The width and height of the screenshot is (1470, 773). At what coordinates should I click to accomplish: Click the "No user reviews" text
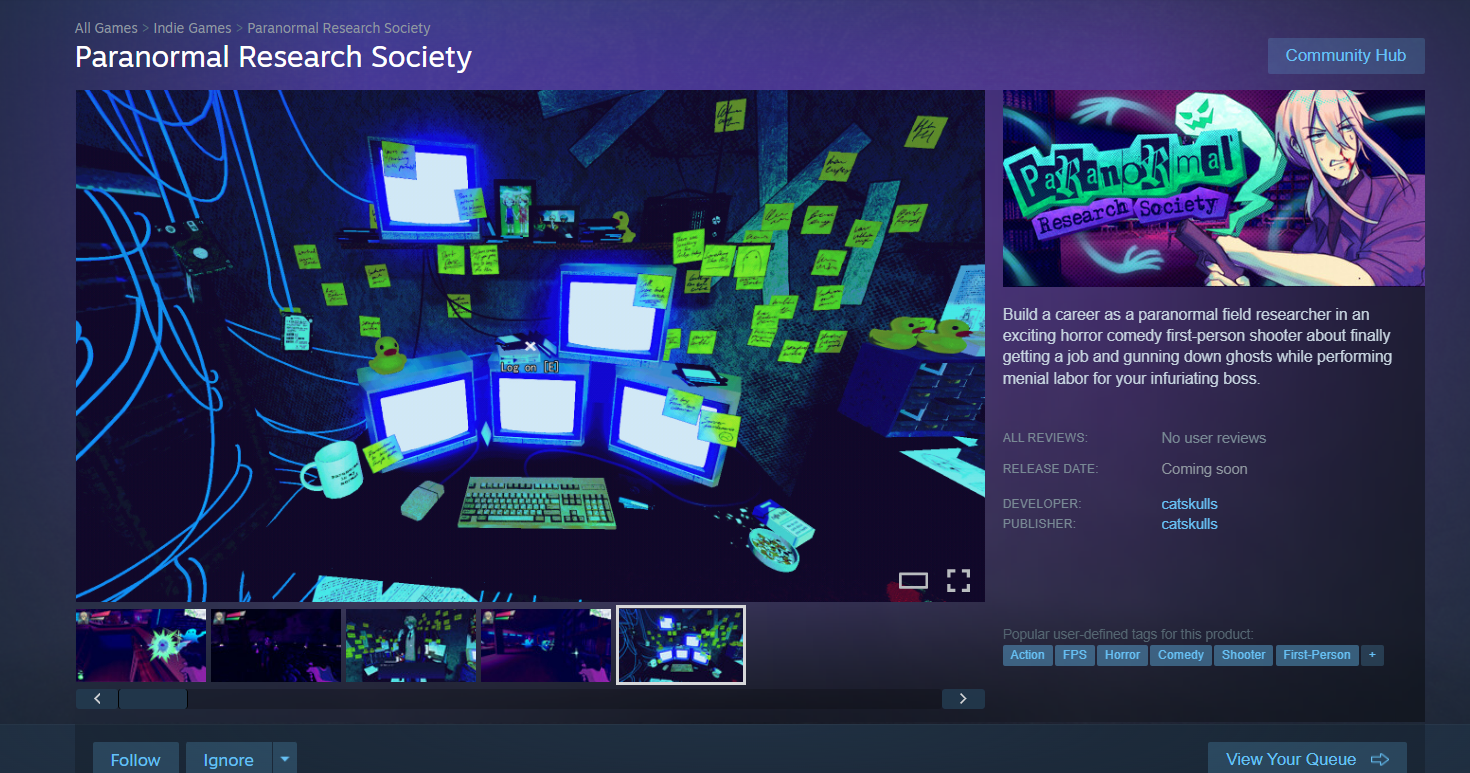point(1213,438)
